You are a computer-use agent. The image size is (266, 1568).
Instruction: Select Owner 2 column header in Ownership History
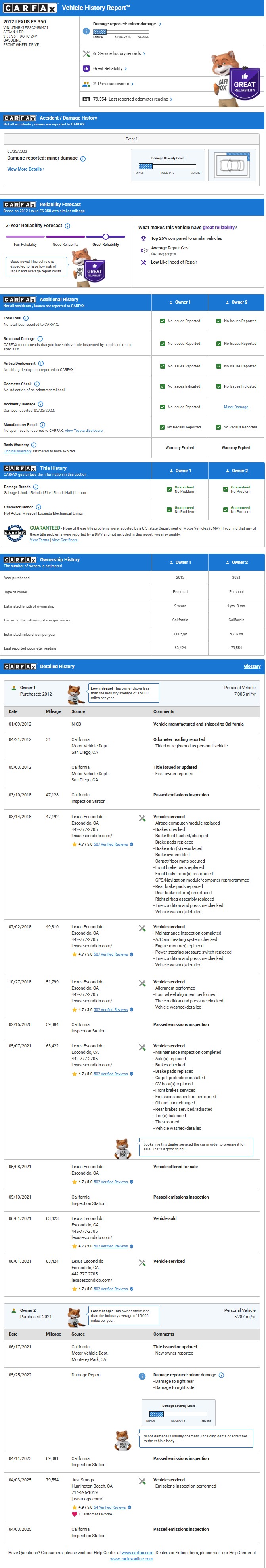[236, 563]
